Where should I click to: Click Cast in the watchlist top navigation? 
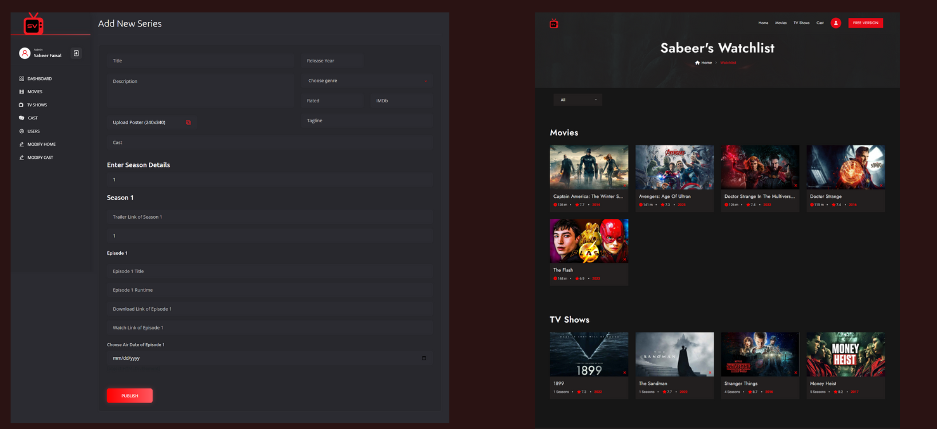820,23
